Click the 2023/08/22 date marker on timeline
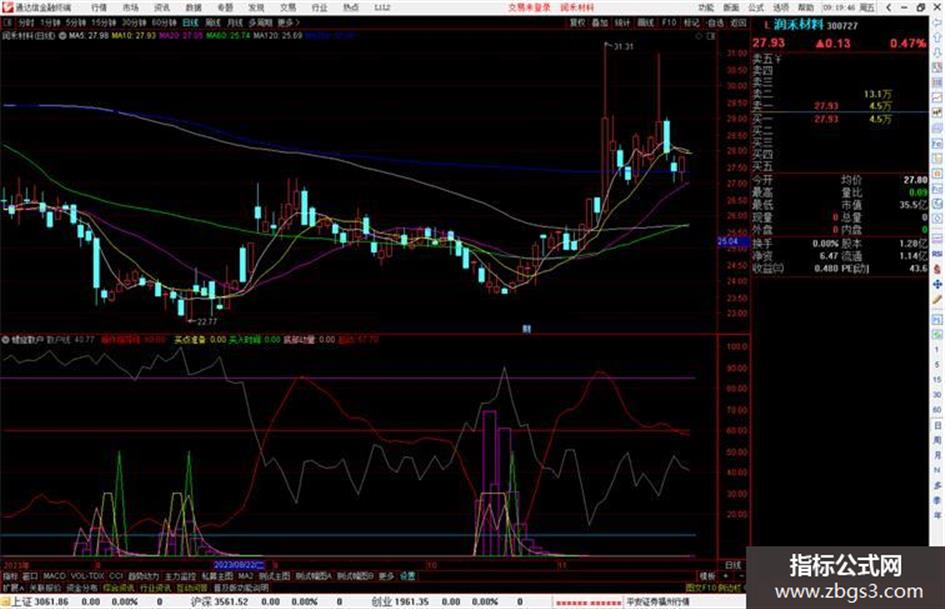The height and width of the screenshot is (609, 945). [x=239, y=566]
